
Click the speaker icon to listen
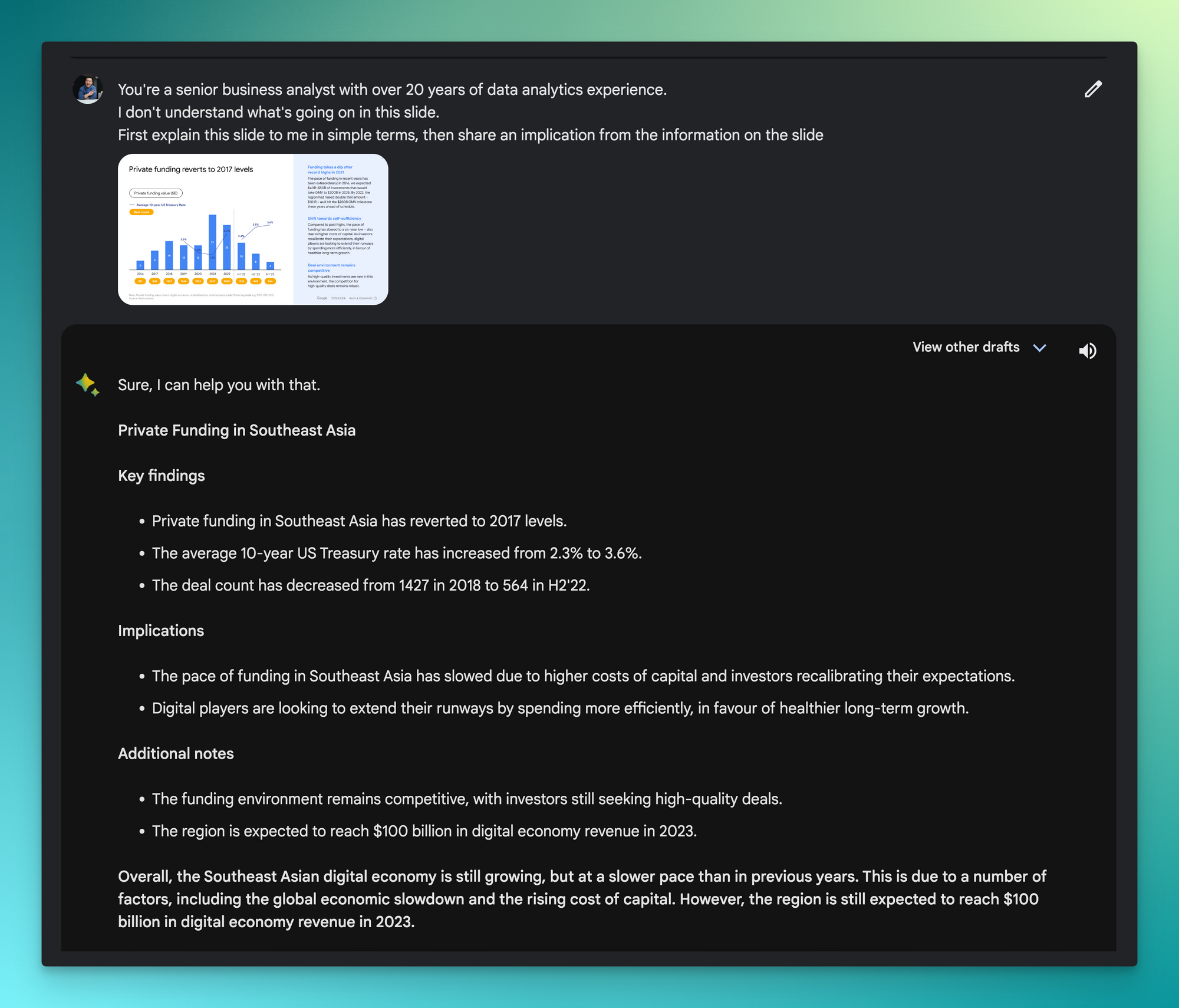[1087, 351]
